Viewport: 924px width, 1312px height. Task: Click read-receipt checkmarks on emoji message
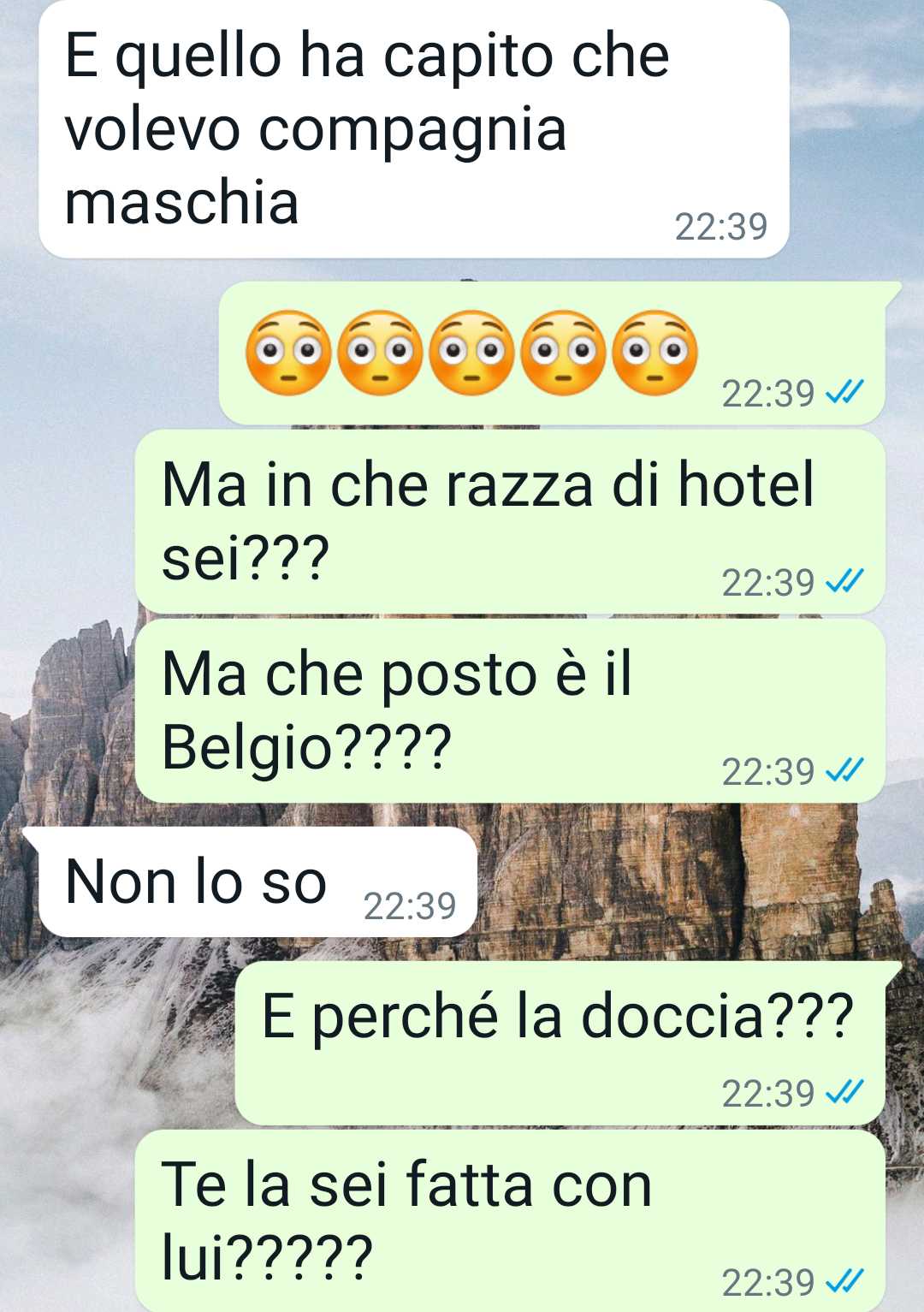[844, 393]
